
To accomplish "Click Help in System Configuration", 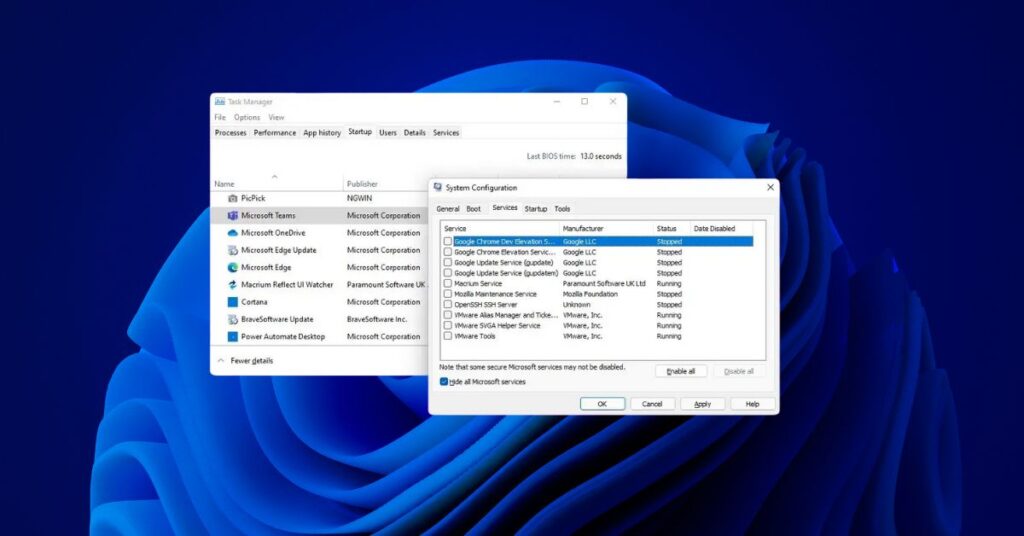I will [752, 404].
